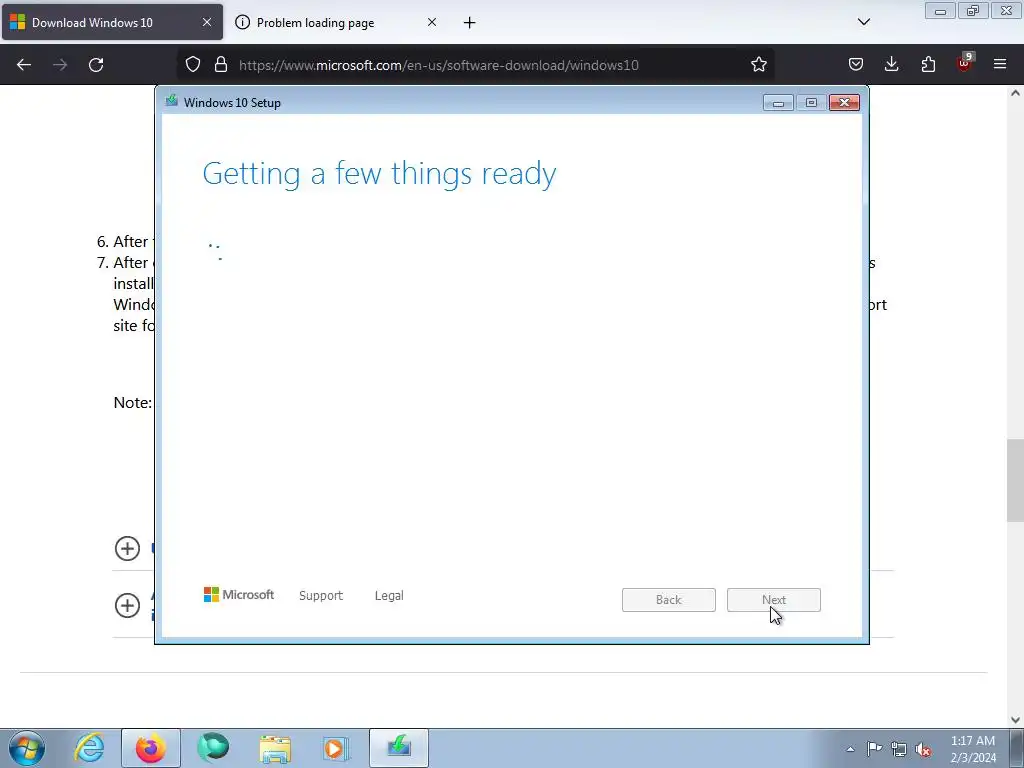Click Windows 10 Setup title icon

(172, 101)
